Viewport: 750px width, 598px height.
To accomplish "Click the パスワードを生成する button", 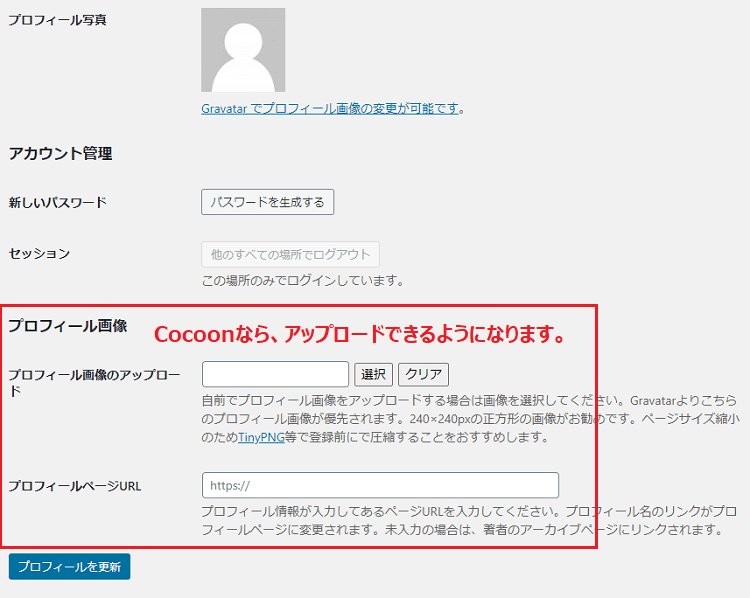I will 267,202.
